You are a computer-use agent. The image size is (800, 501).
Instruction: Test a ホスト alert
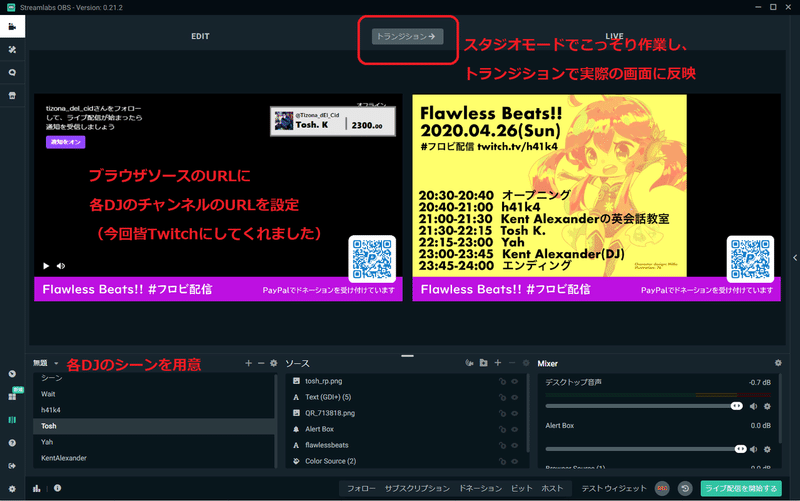(552, 488)
